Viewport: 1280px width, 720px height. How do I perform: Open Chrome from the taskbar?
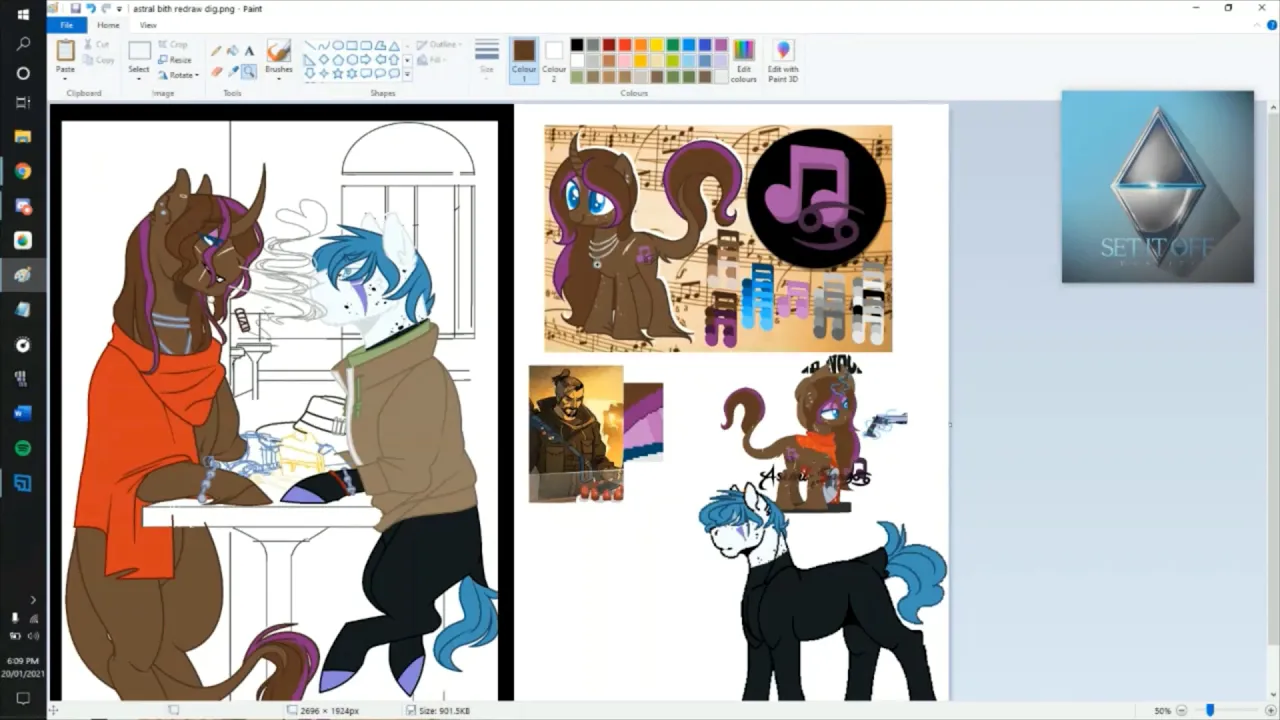click(x=23, y=172)
